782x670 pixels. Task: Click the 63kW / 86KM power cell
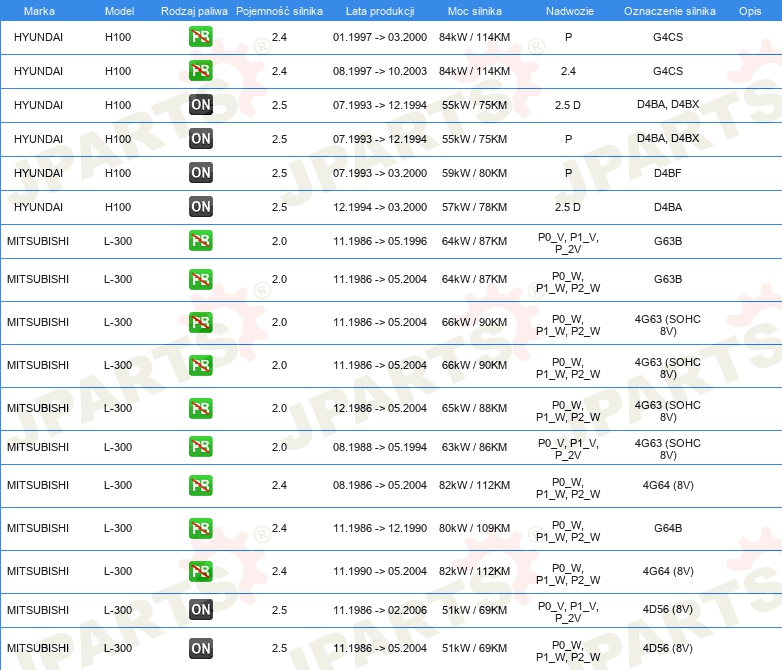474,447
